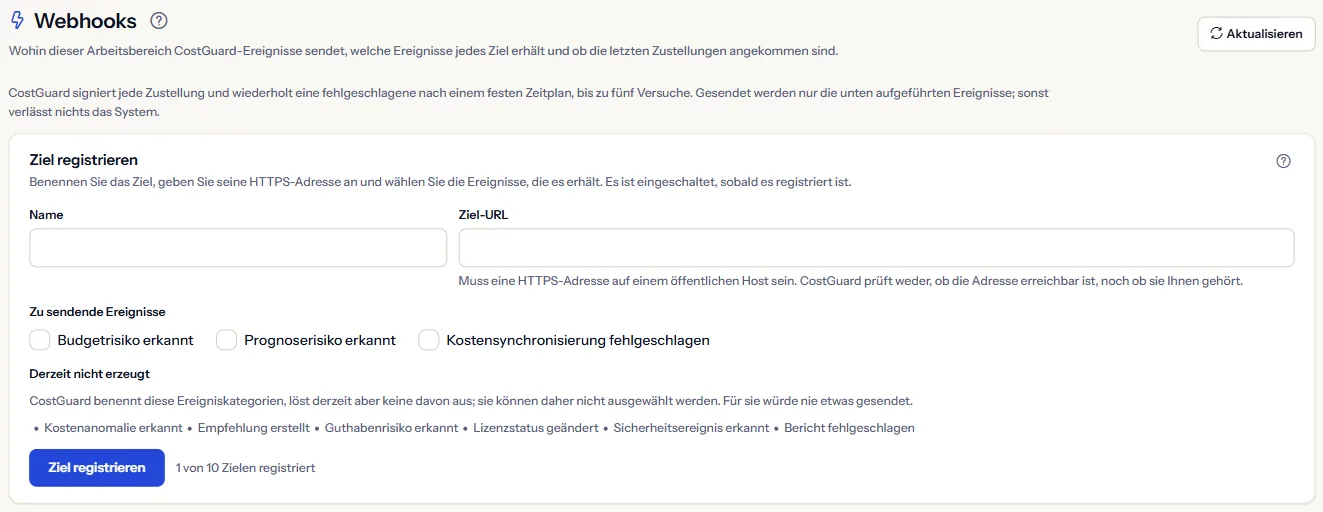Click the HTTPS-Adresse hint below Ziel-URL
Viewport: 1323px width, 512px height.
[850, 281]
